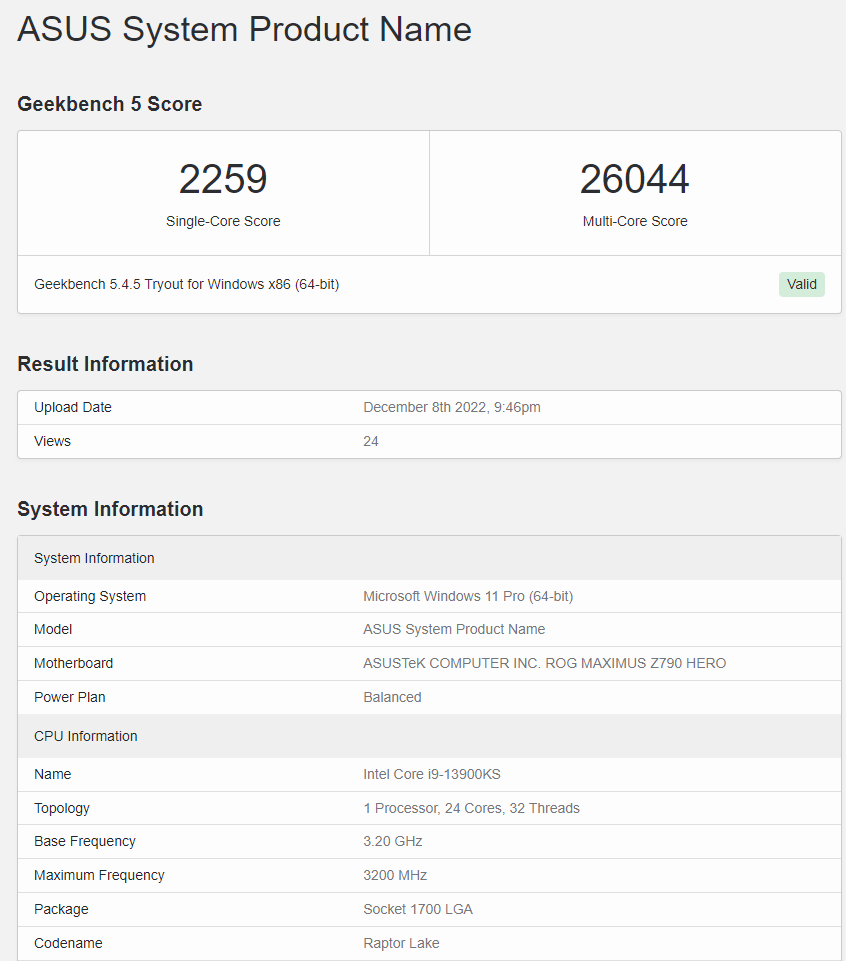Select the 'Geekbench 5 Score' heading
Image resolution: width=846 pixels, height=961 pixels.
[x=110, y=104]
